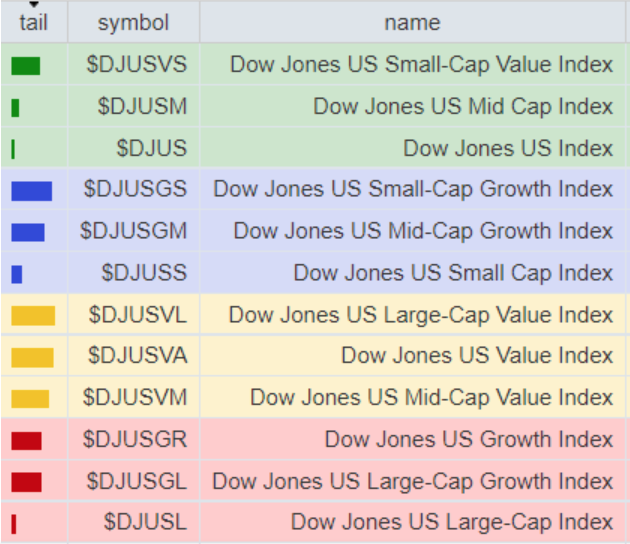
Task: Open Dow Jones US Mid-Cap Growth Index row
Action: [x=423, y=231]
